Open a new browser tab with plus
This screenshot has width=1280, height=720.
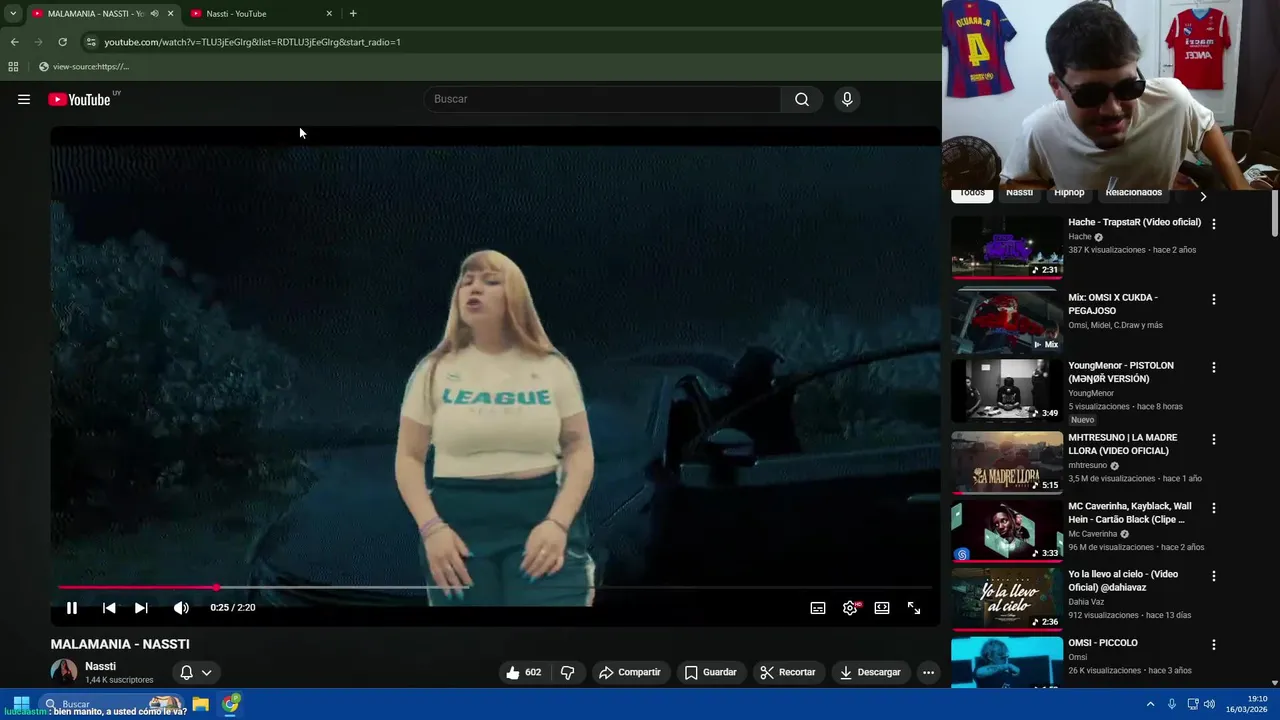click(x=353, y=14)
